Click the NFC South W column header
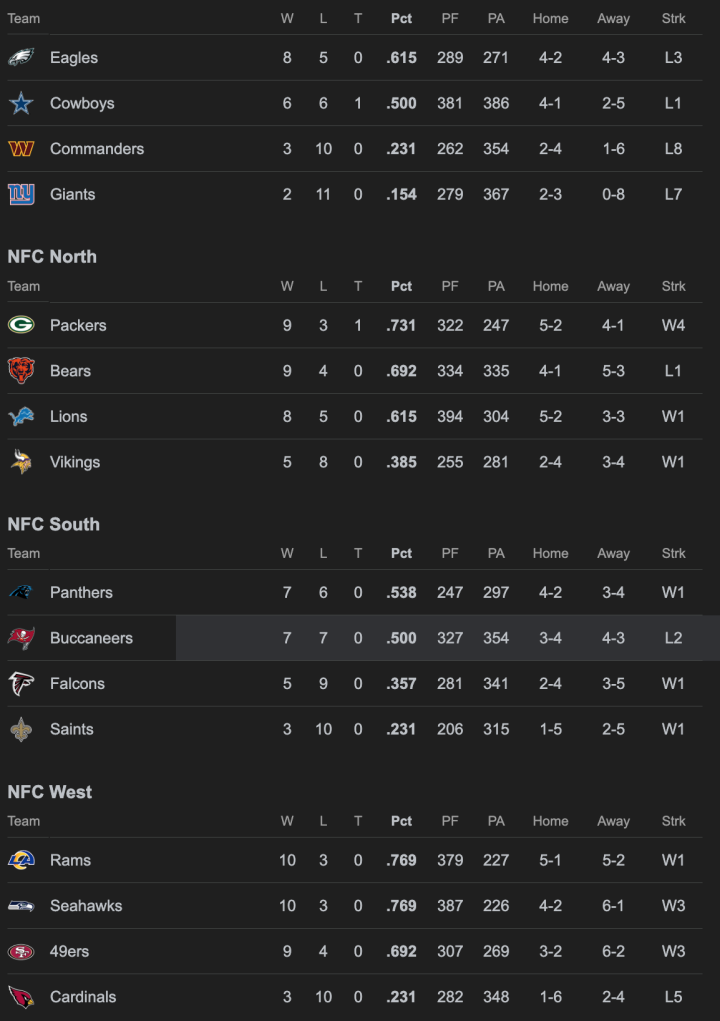Image resolution: width=720 pixels, height=1021 pixels. point(287,553)
